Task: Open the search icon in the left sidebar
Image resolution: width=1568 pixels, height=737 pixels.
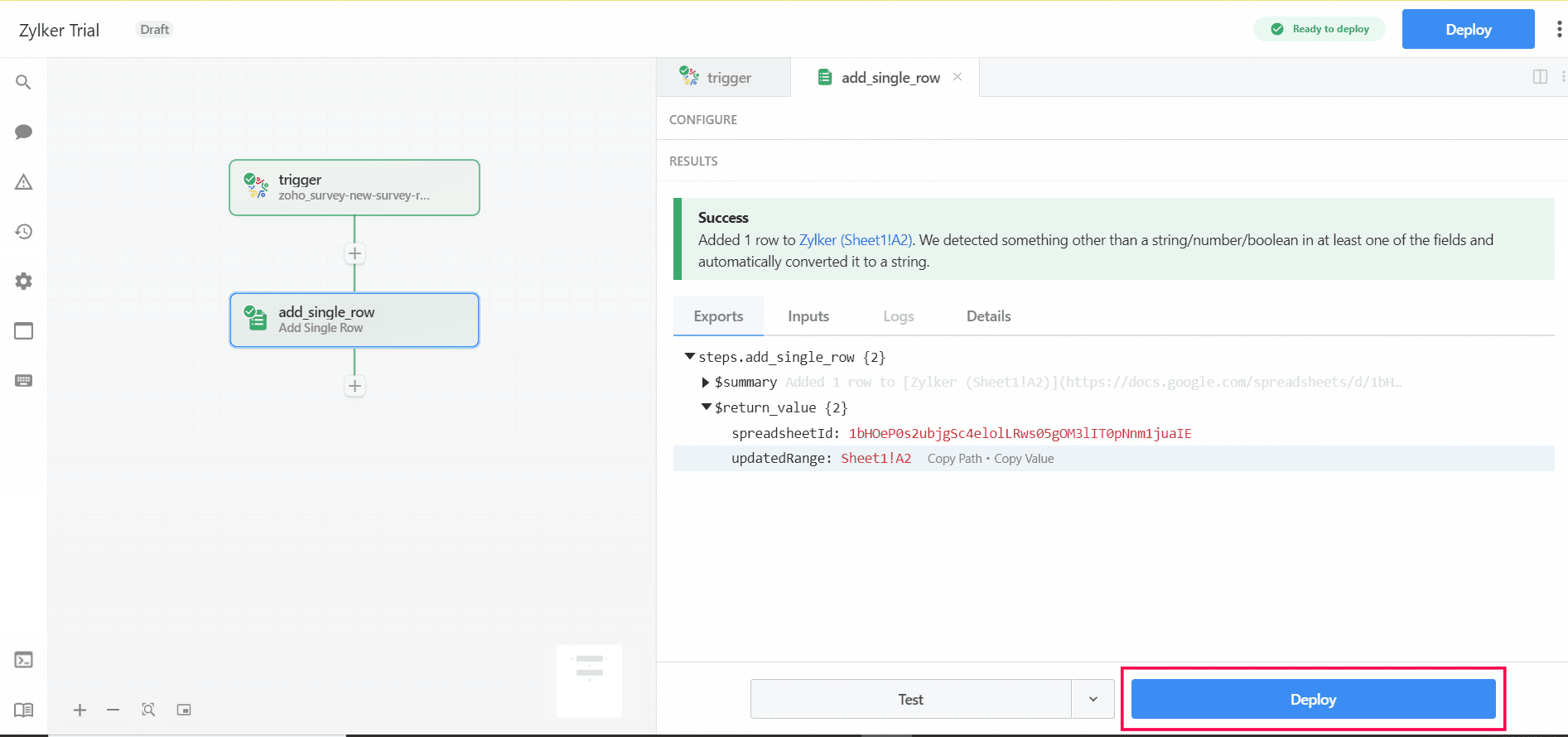Action: [x=23, y=82]
